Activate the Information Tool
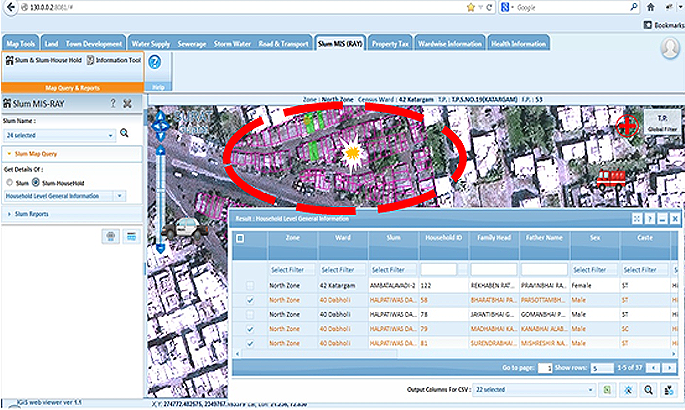This screenshot has height=410, width=685. (x=114, y=60)
